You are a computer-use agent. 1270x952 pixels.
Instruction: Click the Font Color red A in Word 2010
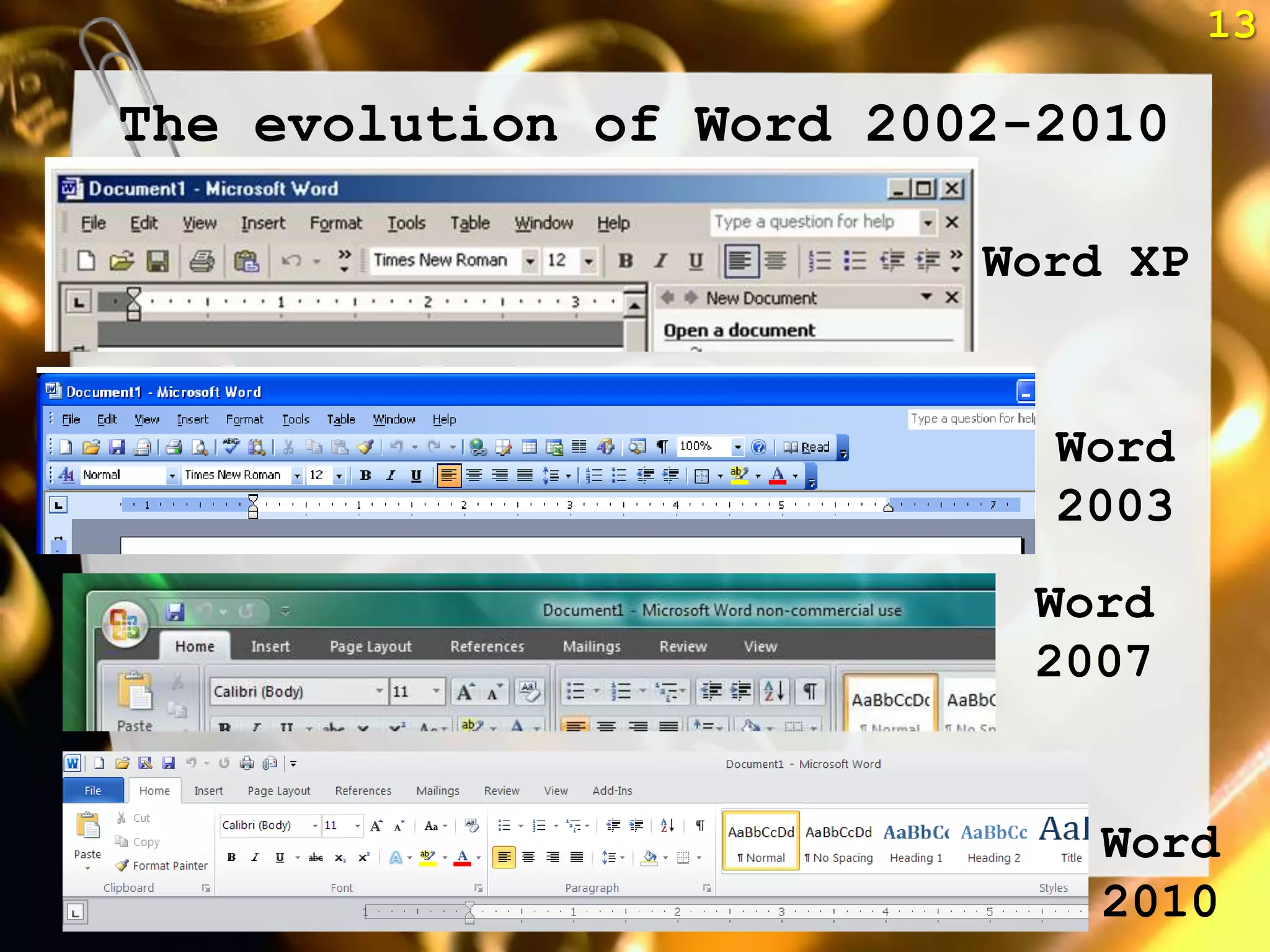(462, 858)
